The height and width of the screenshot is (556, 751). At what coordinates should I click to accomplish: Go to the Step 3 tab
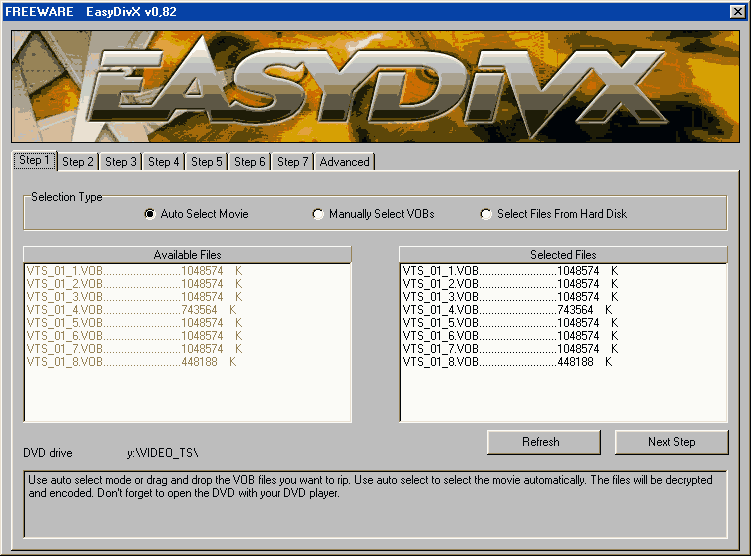(x=121, y=162)
